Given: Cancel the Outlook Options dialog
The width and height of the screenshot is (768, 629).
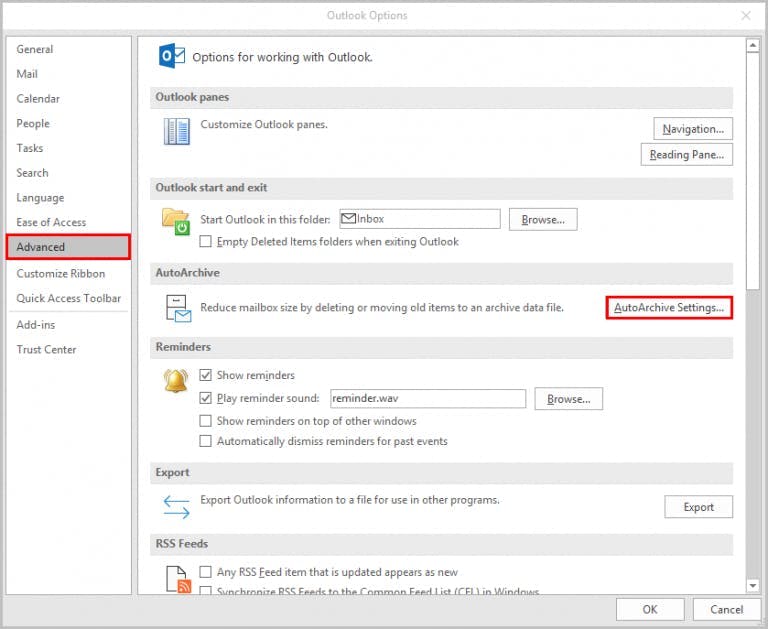Looking at the screenshot, I should (727, 609).
